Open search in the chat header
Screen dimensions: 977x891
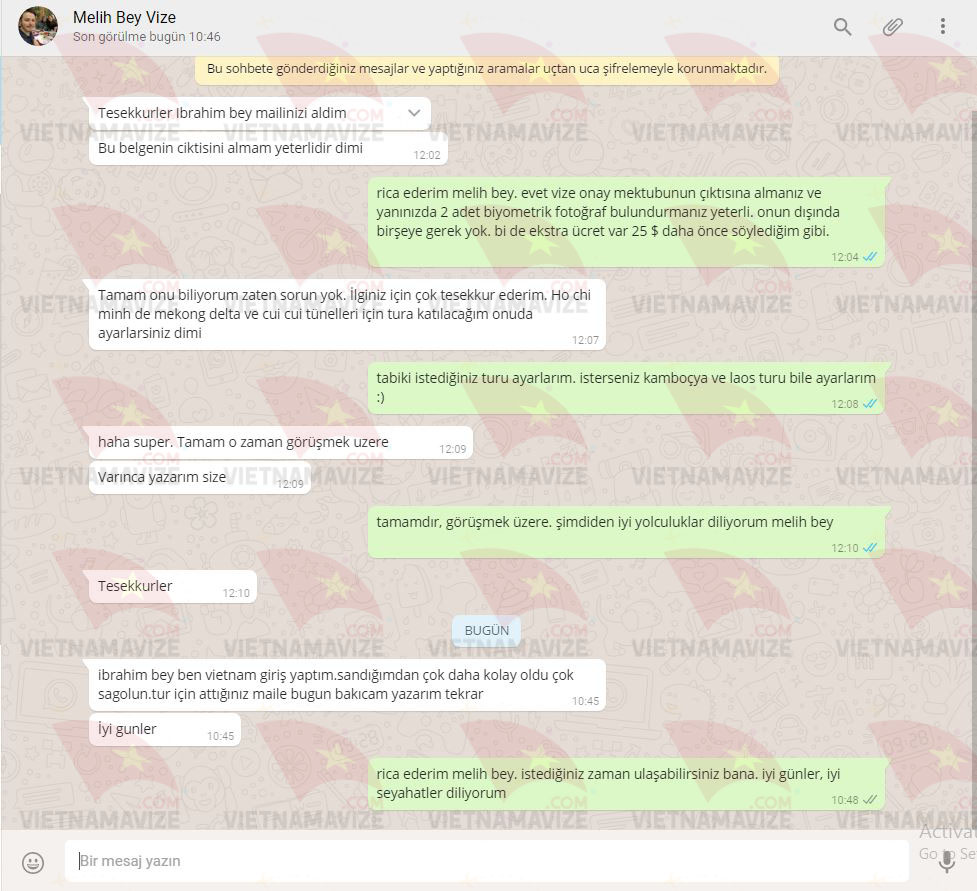coord(842,27)
